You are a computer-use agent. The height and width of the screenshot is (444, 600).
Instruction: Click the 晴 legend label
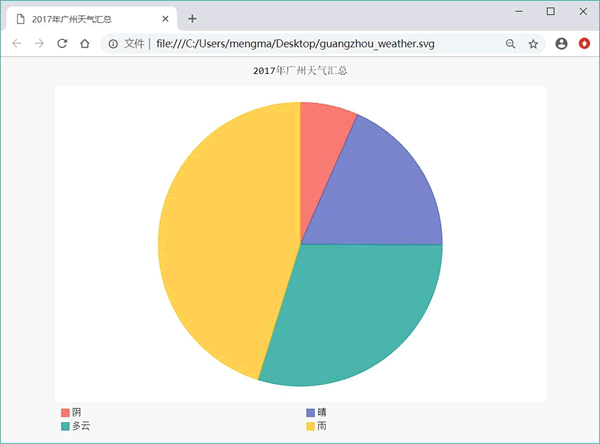pos(322,412)
